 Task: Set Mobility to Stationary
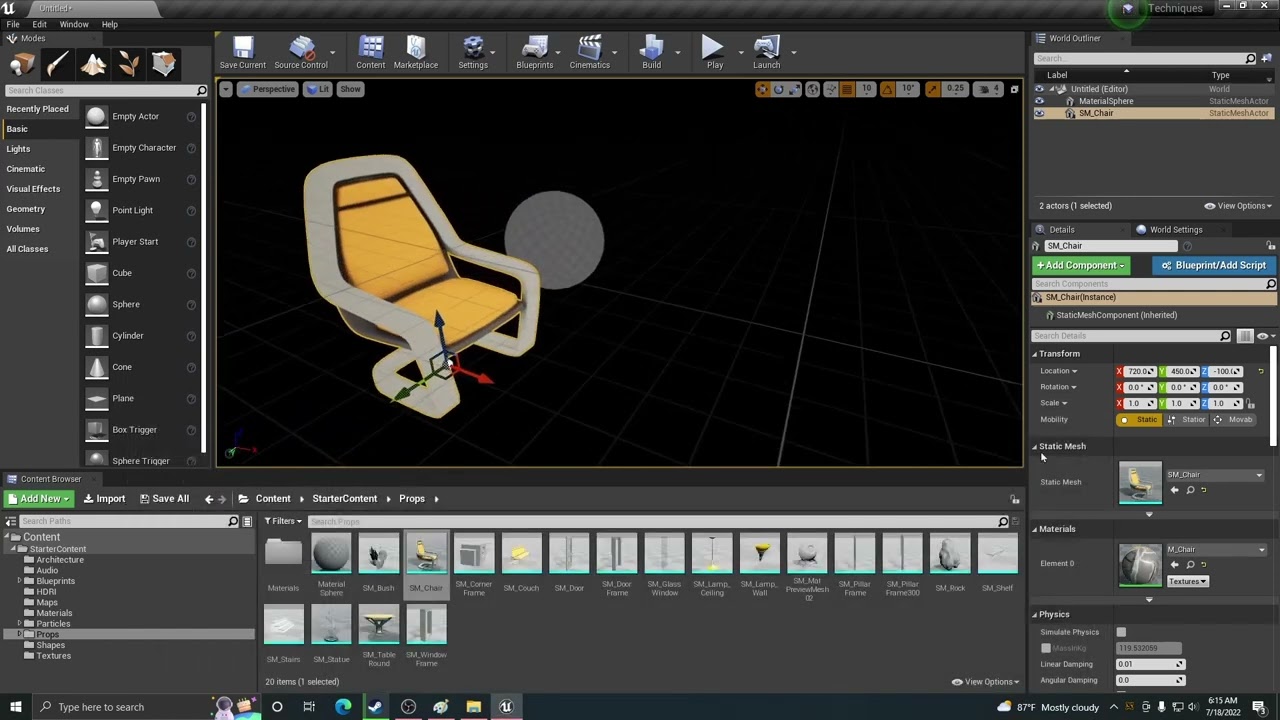(x=1186, y=420)
